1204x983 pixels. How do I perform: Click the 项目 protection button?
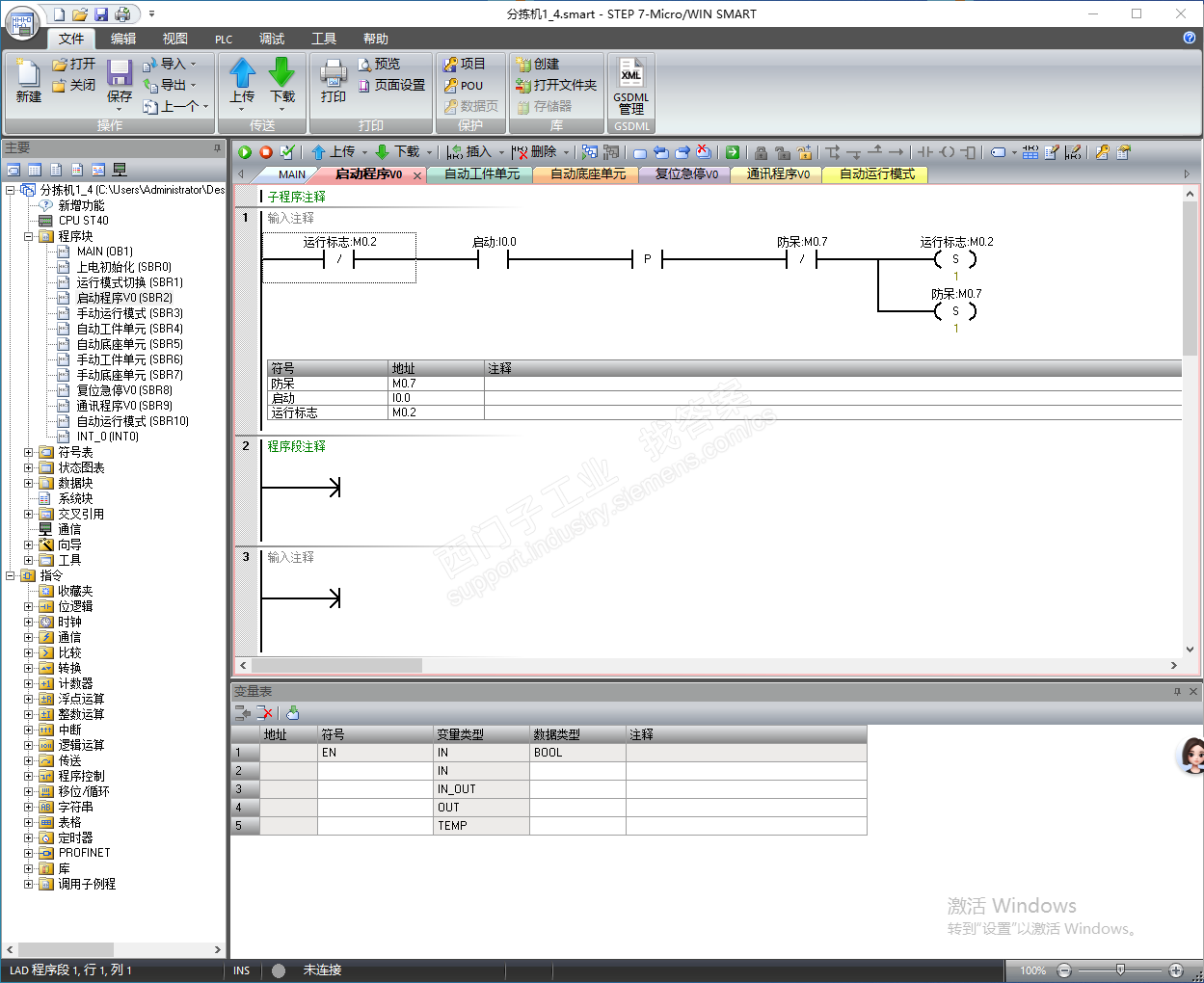click(465, 64)
